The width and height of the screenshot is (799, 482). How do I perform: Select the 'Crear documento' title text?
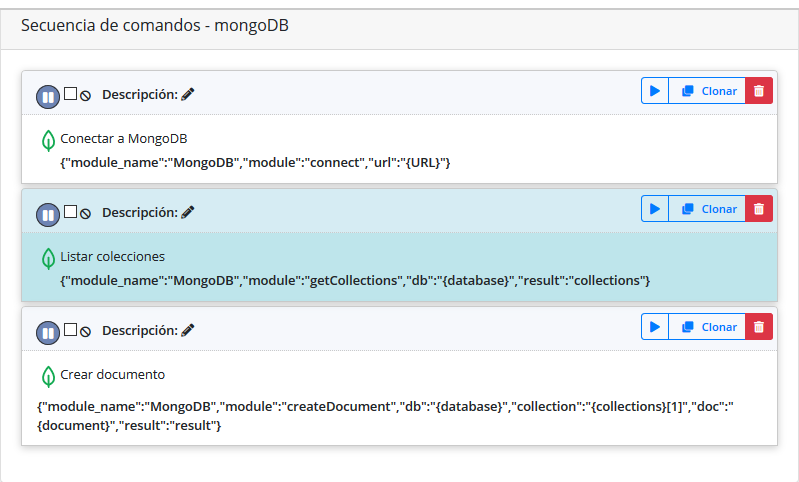pyautogui.click(x=113, y=374)
